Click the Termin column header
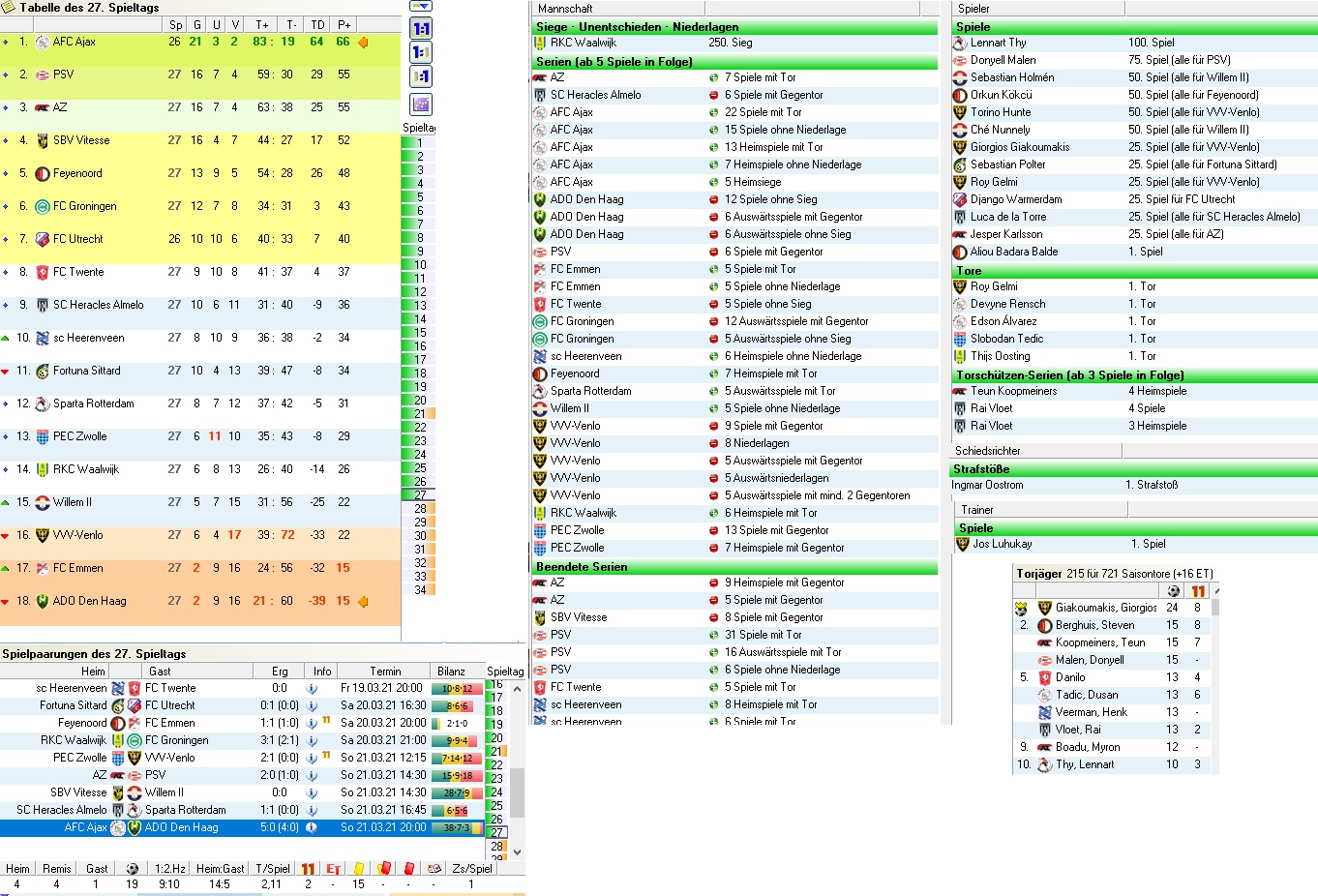This screenshot has height=896, width=1318. [x=385, y=671]
